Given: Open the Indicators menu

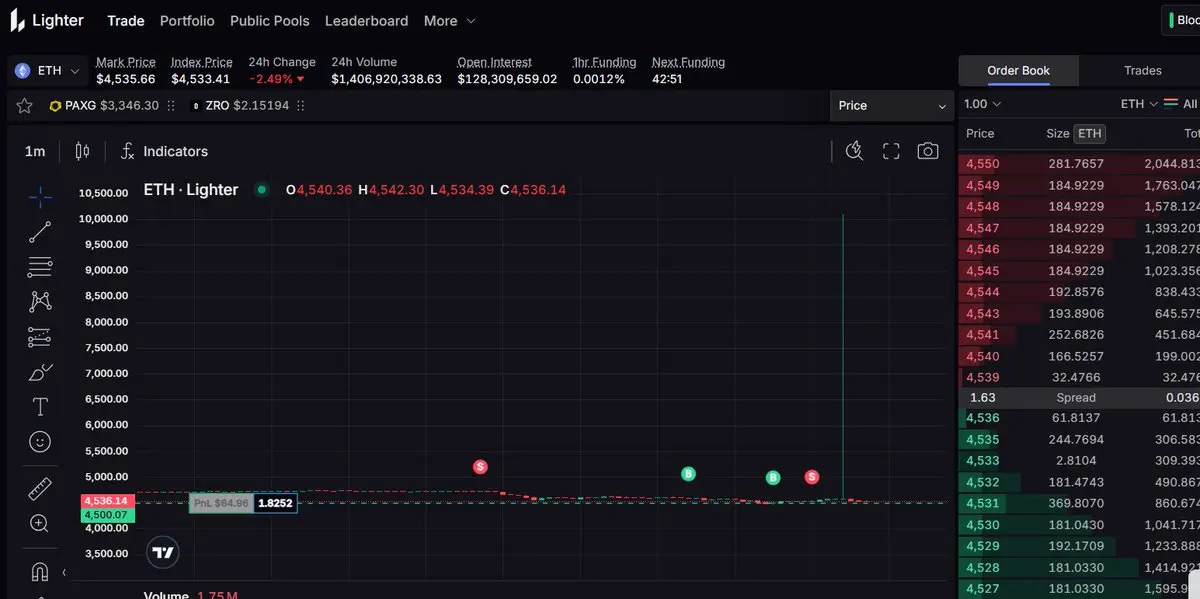Looking at the screenshot, I should click(x=164, y=151).
